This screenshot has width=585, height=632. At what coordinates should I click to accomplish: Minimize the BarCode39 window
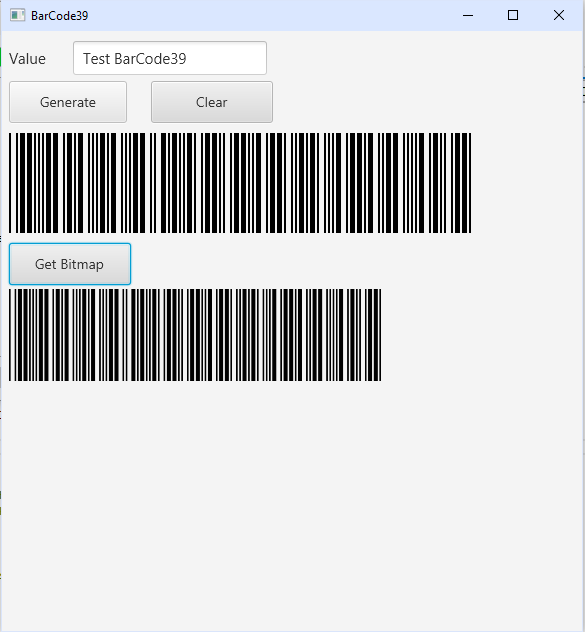[x=468, y=15]
